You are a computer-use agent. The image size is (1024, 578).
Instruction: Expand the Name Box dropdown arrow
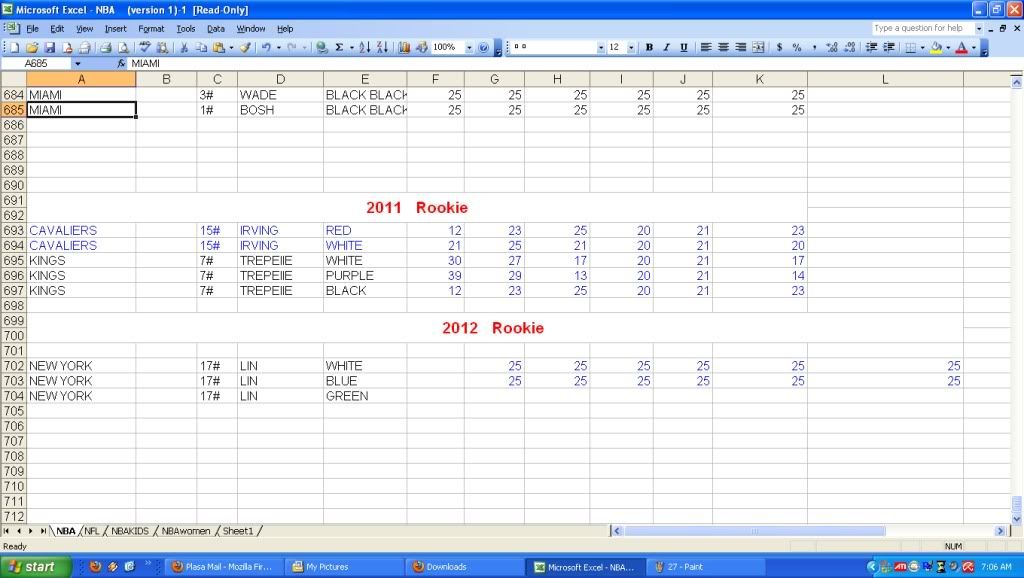(78, 63)
